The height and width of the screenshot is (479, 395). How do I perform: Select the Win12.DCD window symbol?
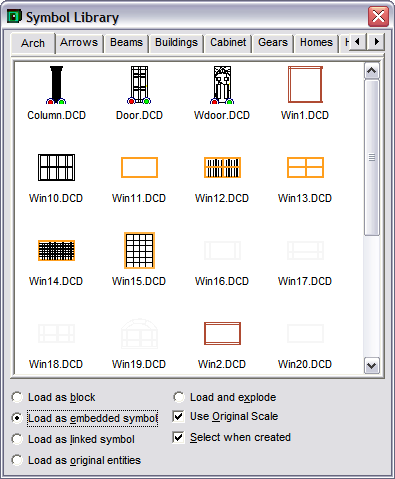coord(222,167)
